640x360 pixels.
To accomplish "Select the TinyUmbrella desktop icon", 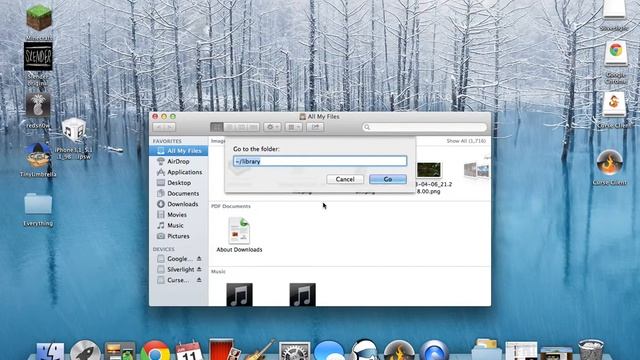I will pos(38,156).
